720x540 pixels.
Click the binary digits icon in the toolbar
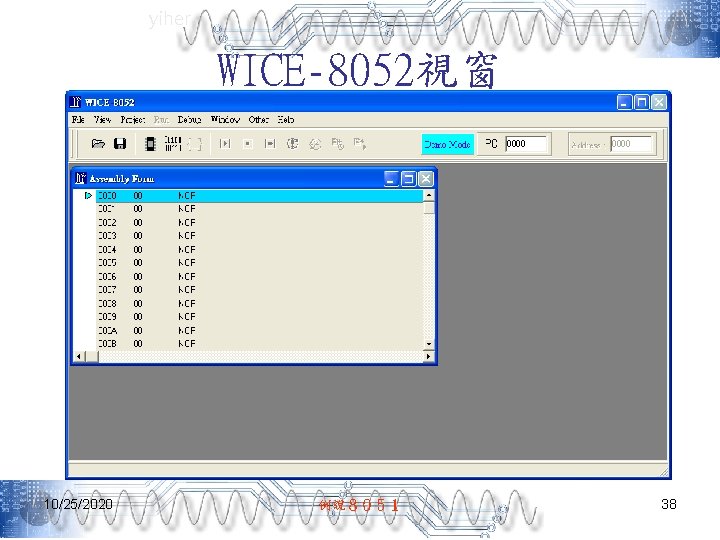173,143
